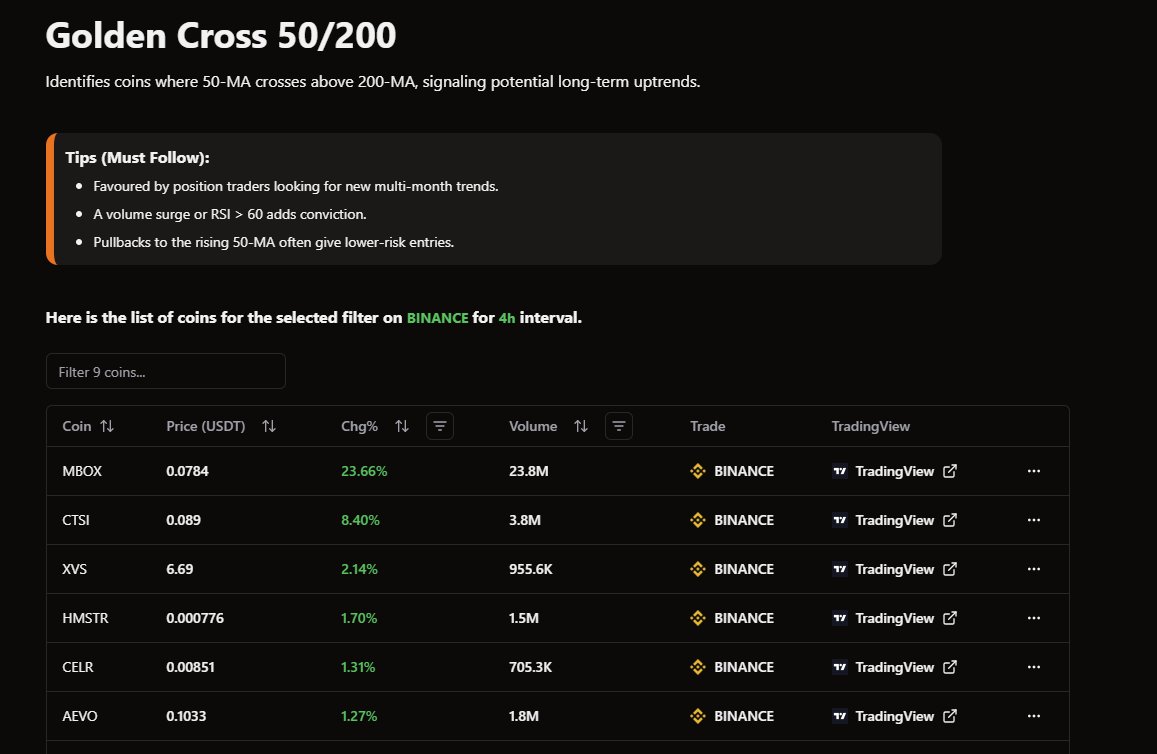Click the TradingView logo icon in the HMSTR row

click(839, 618)
